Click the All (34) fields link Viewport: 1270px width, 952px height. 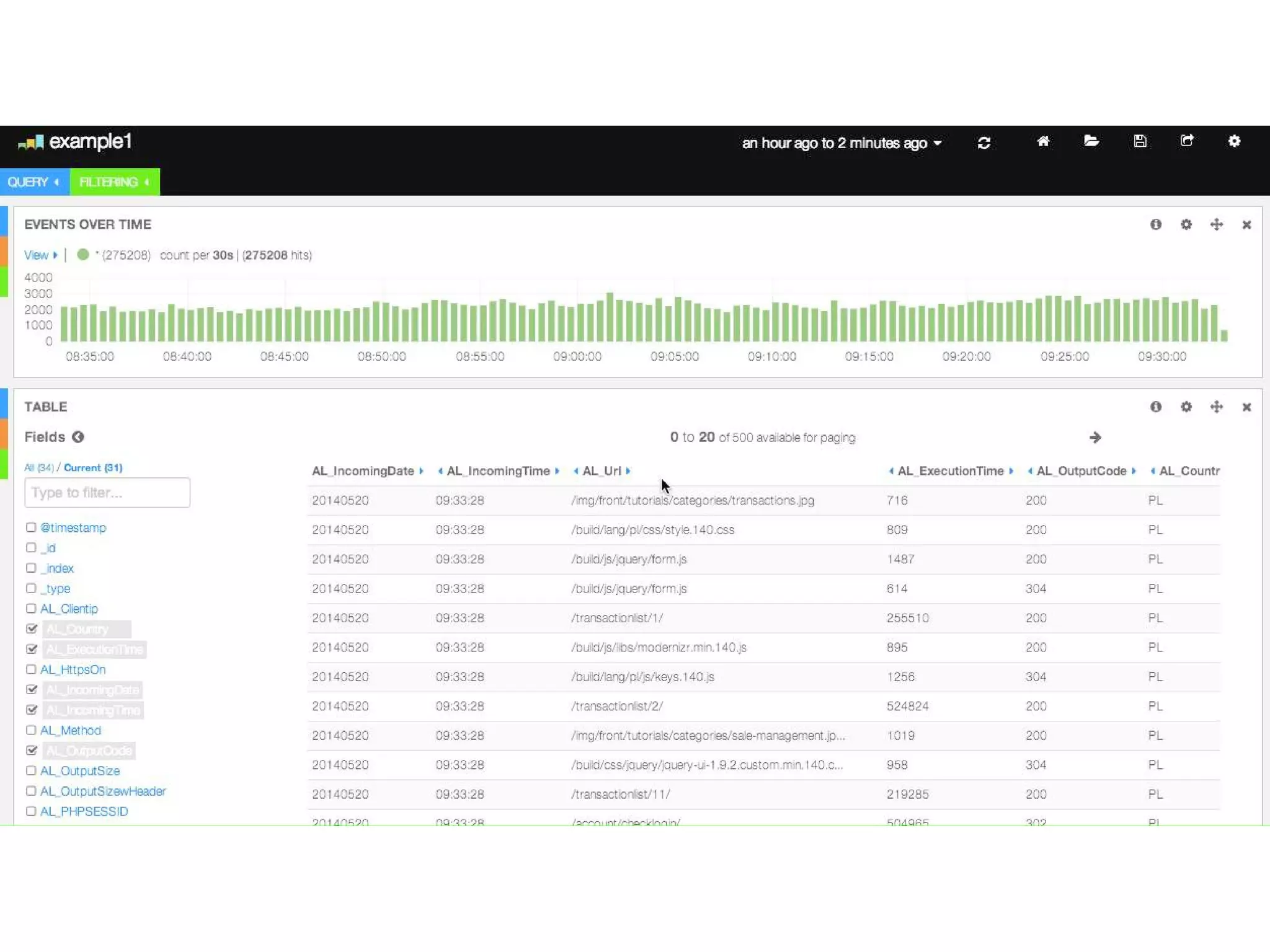click(38, 468)
